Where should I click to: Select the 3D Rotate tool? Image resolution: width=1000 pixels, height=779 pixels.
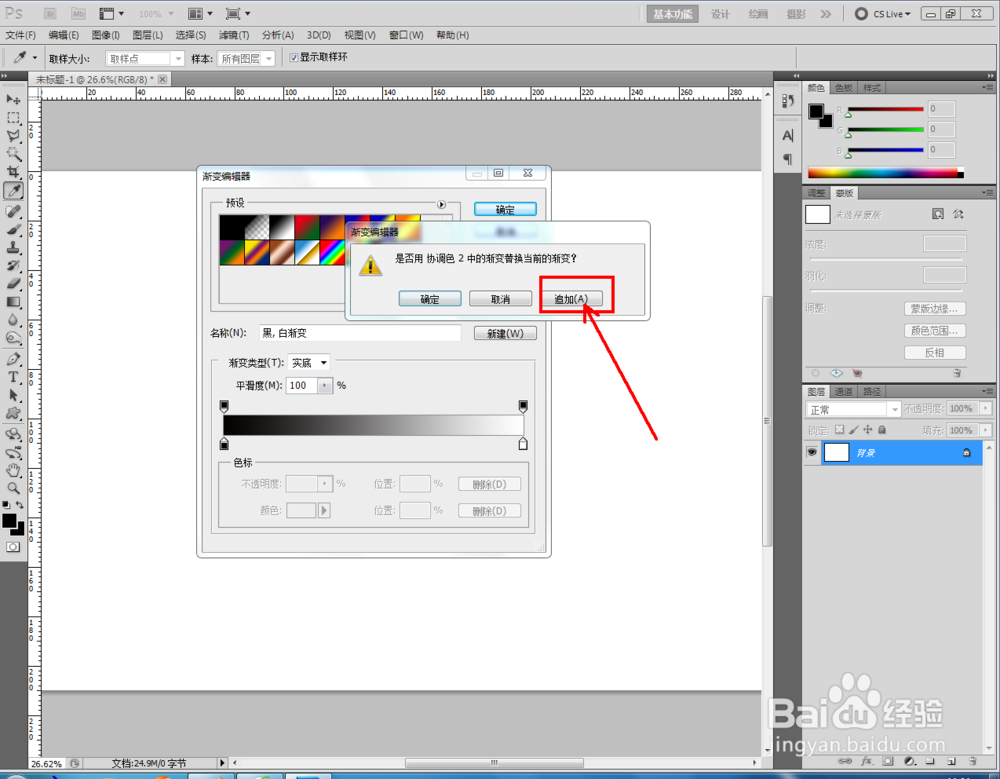point(13,434)
